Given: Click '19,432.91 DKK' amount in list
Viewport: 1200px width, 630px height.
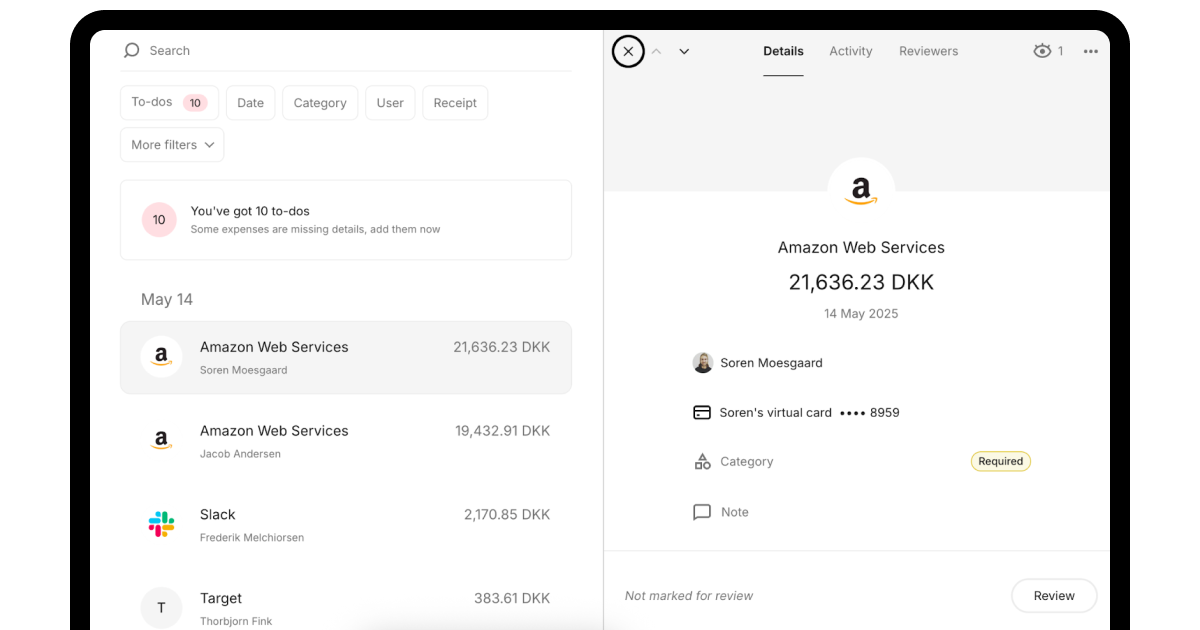Looking at the screenshot, I should [503, 431].
